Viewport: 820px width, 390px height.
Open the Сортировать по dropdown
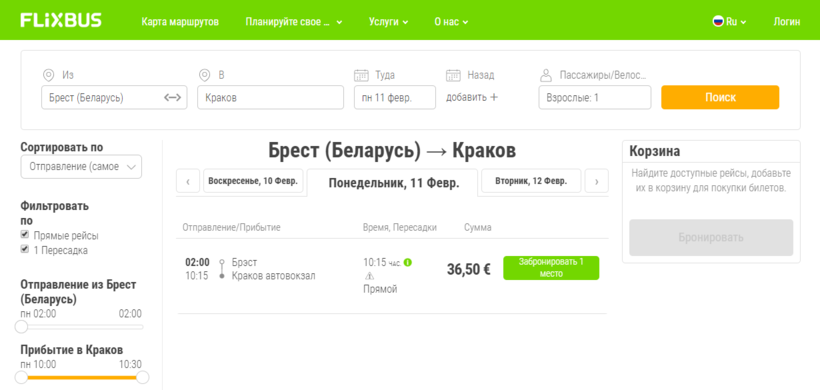point(81,167)
